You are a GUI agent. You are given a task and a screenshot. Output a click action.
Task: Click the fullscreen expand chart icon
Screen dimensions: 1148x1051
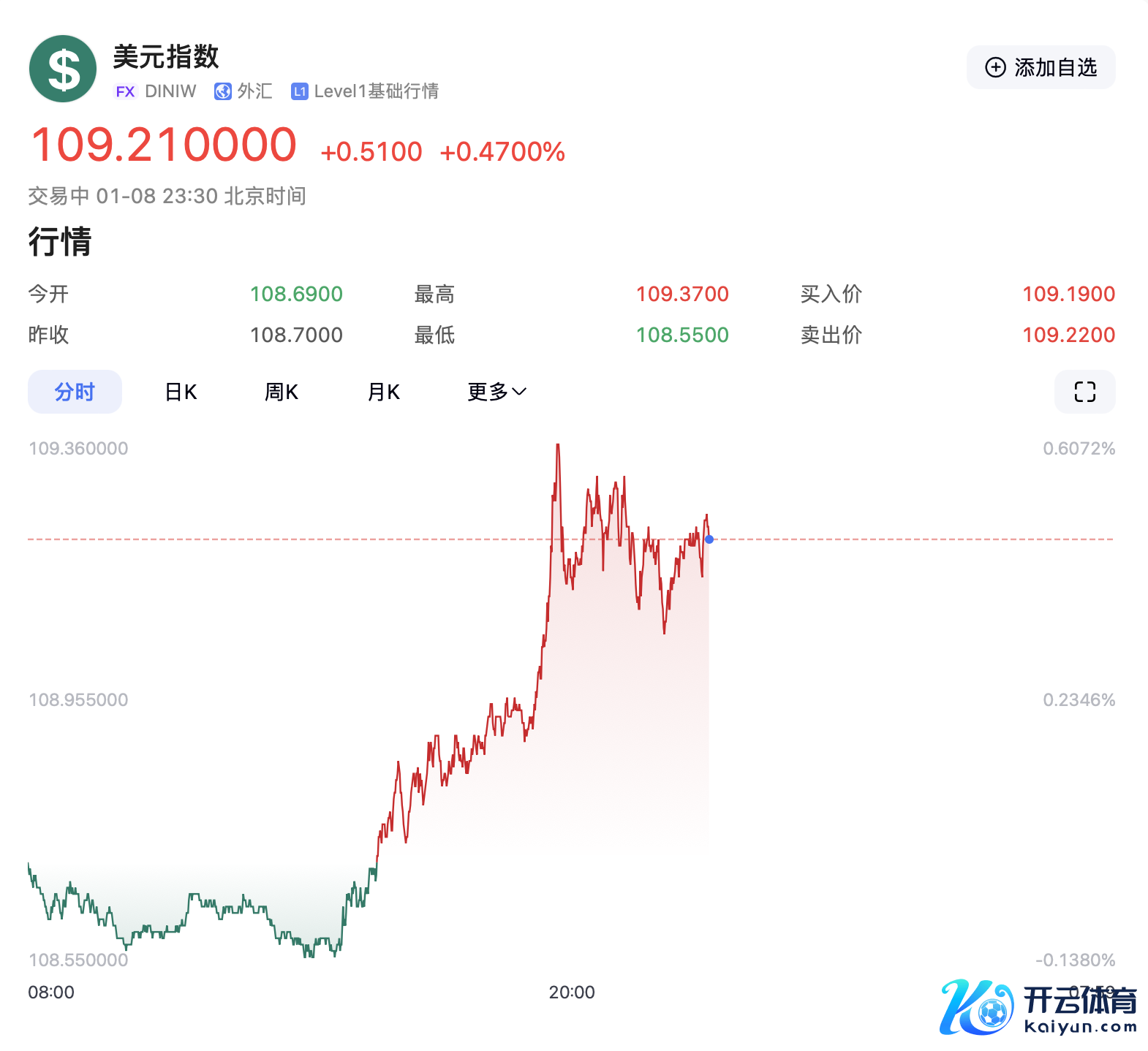pos(1084,392)
